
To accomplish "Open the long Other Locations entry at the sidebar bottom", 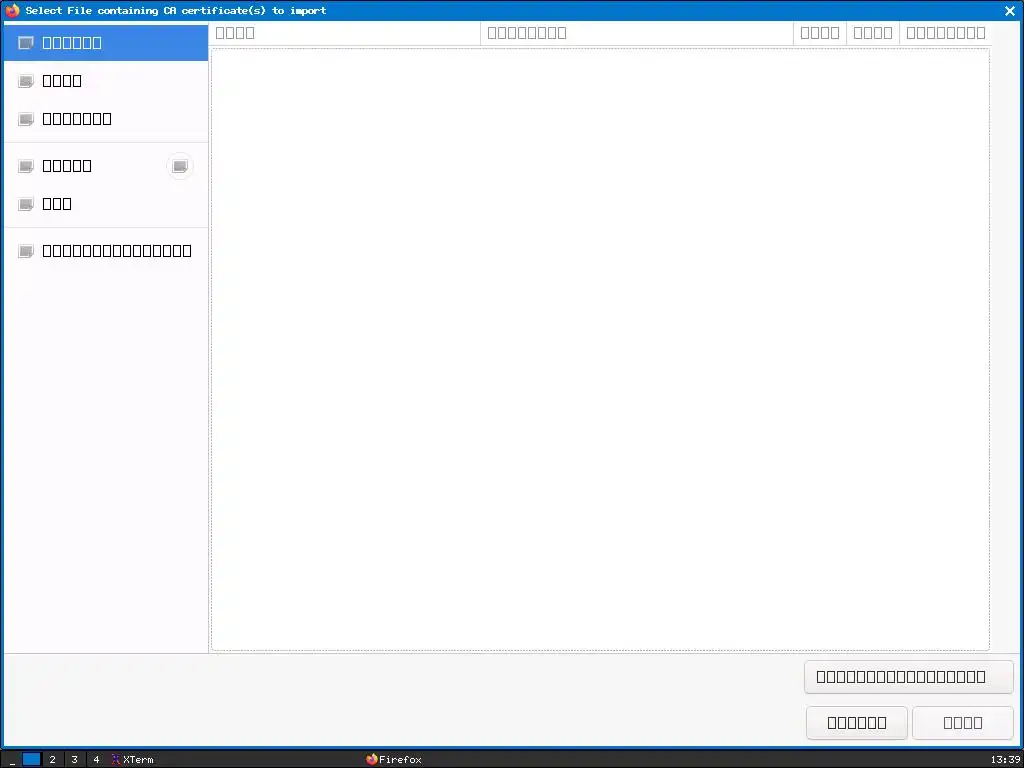I will [117, 251].
